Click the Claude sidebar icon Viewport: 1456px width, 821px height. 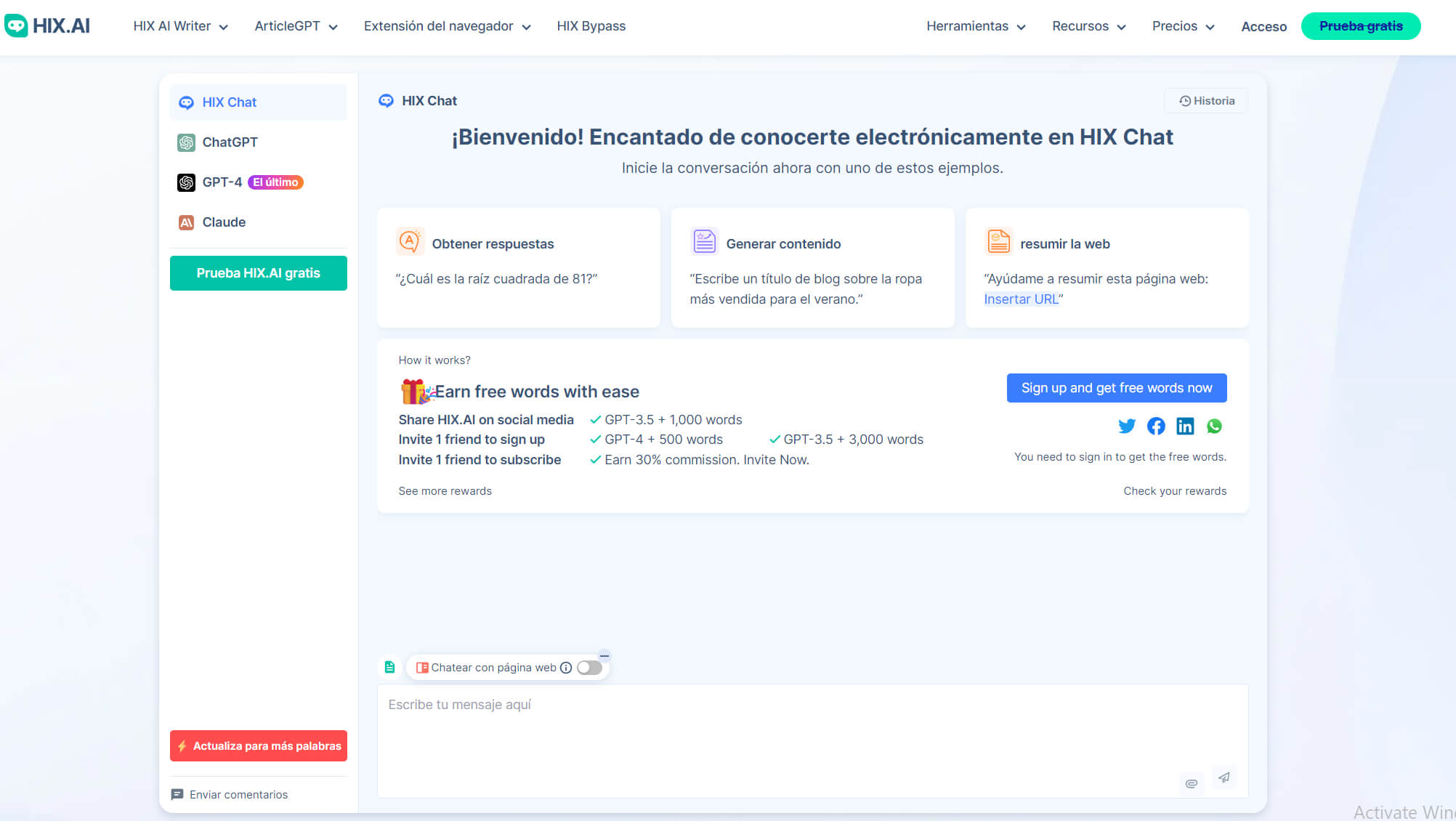pos(186,222)
